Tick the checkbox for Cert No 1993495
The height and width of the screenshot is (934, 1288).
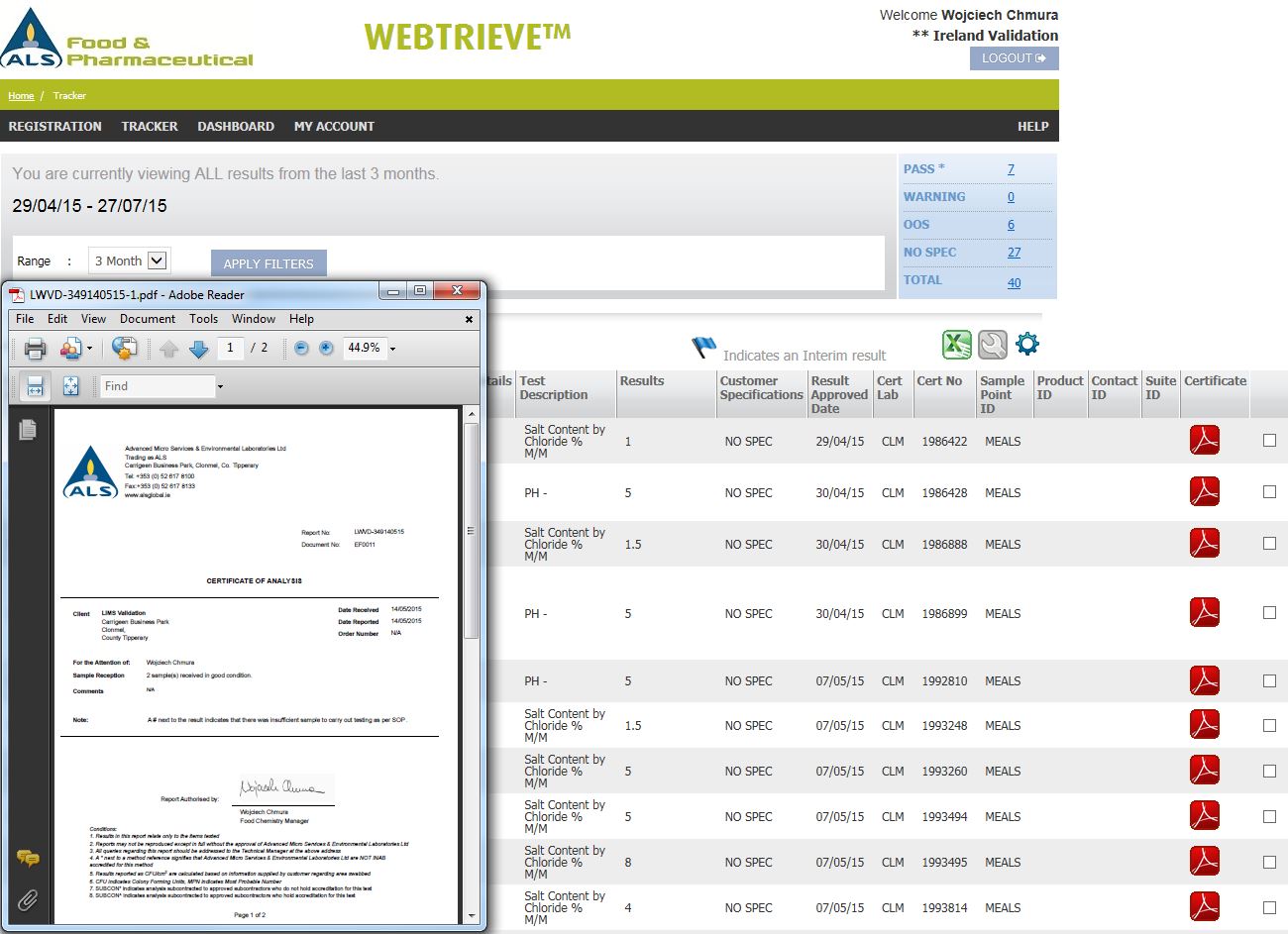tap(1269, 862)
